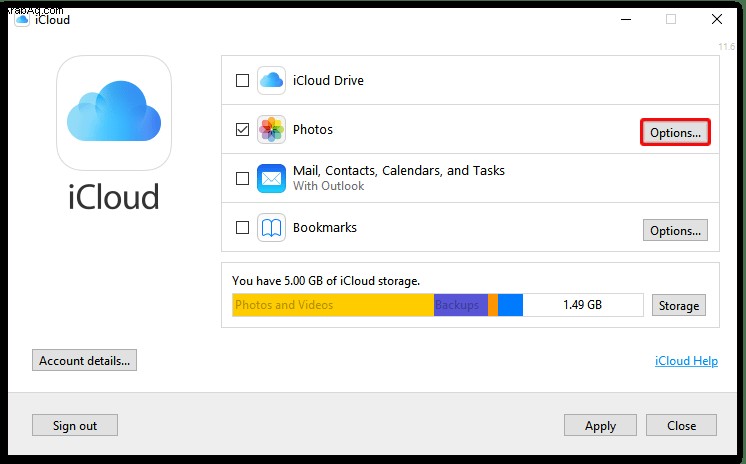
Task: Click the Close button at the bottom
Action: coord(681,425)
